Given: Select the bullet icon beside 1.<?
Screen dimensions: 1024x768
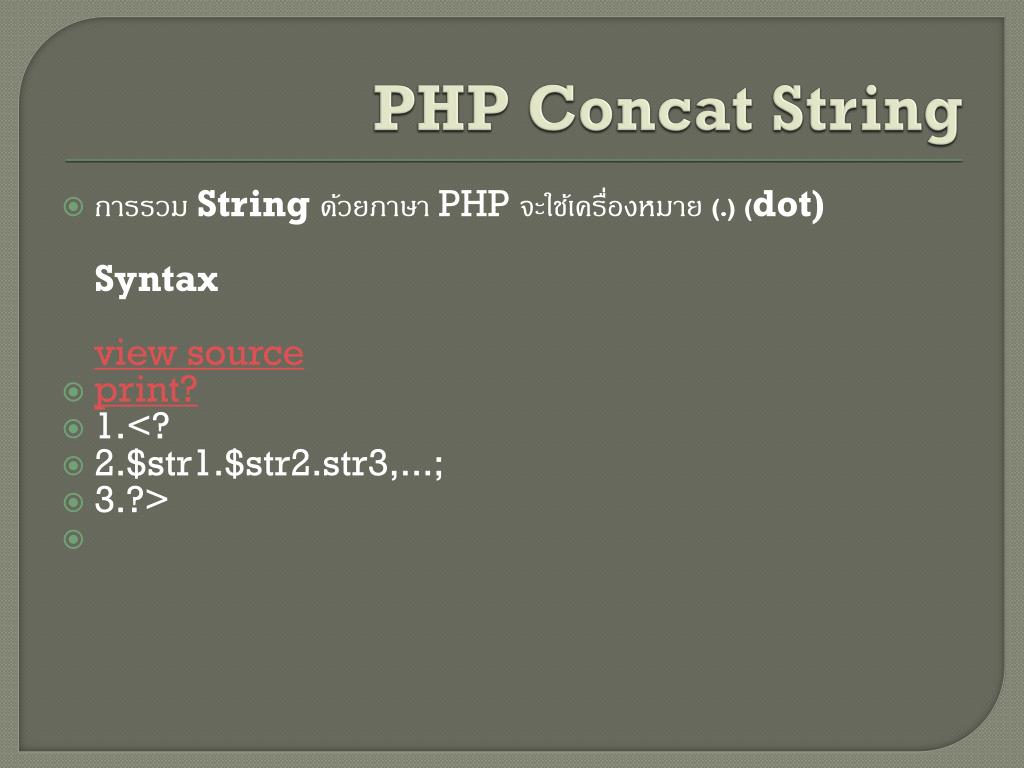Looking at the screenshot, I should pyautogui.click(x=74, y=428).
